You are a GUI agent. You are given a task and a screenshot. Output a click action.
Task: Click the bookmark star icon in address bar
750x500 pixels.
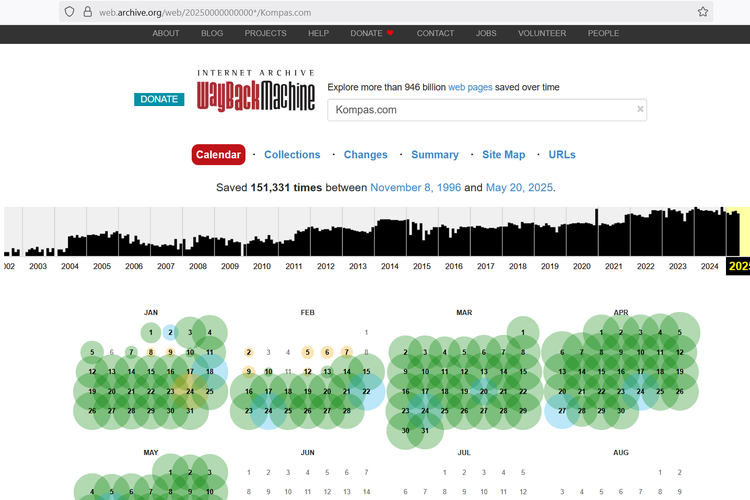pyautogui.click(x=703, y=12)
